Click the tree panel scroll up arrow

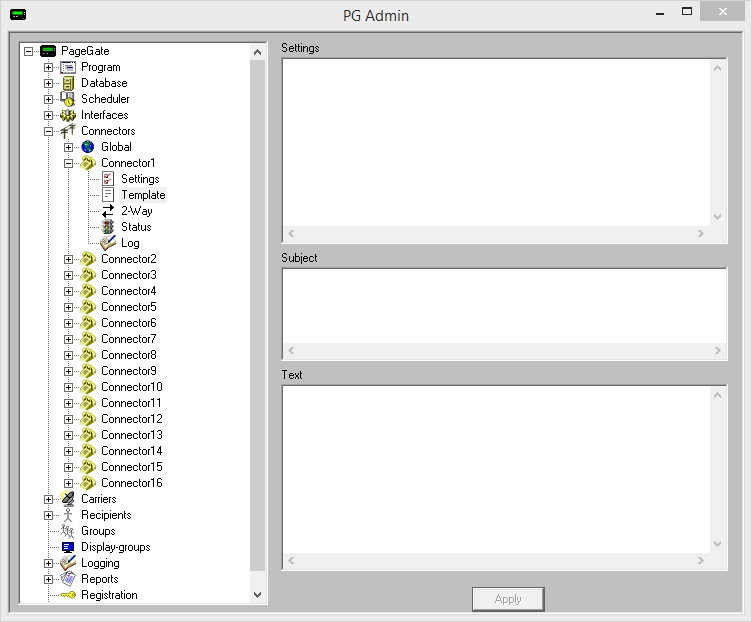pos(258,52)
